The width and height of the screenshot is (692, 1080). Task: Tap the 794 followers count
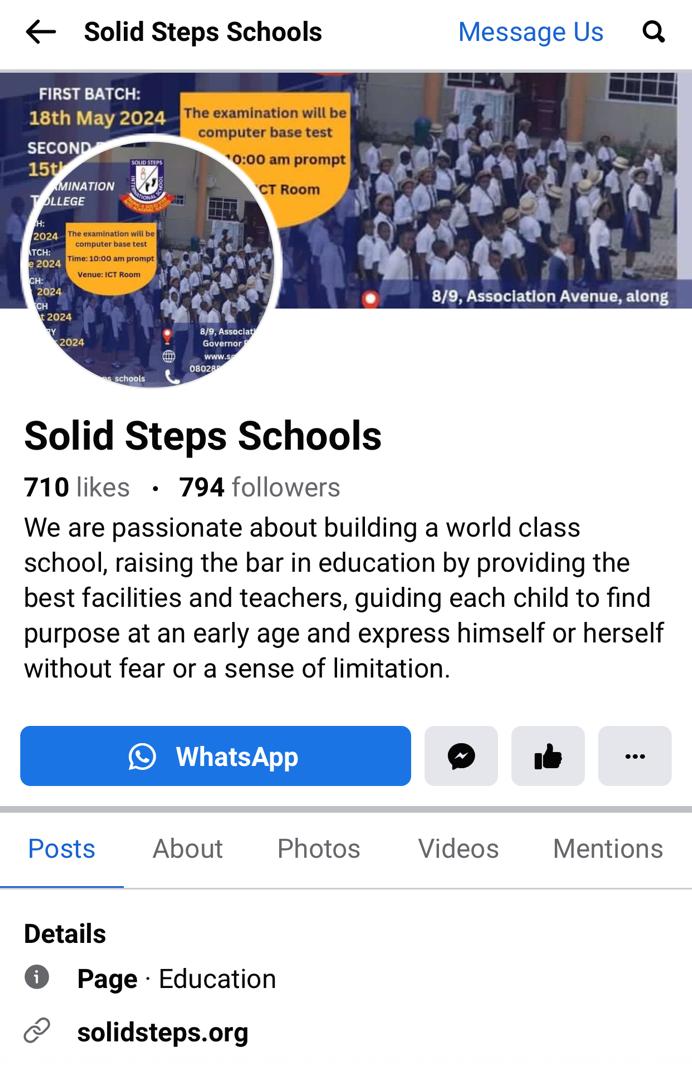(260, 487)
